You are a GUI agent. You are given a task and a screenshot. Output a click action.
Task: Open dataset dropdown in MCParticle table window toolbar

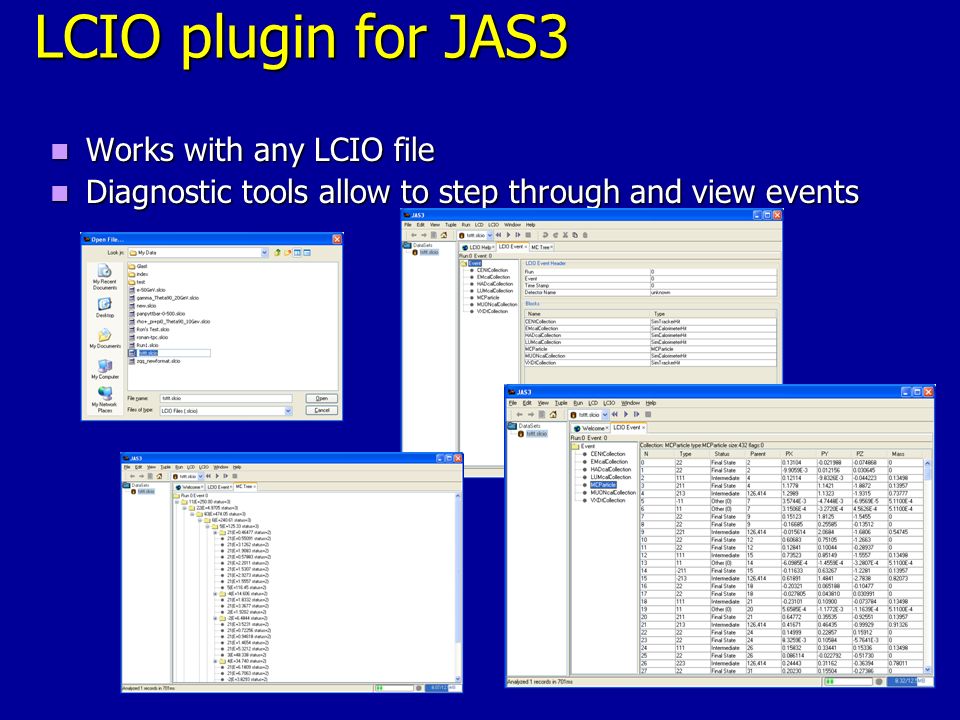click(x=605, y=414)
